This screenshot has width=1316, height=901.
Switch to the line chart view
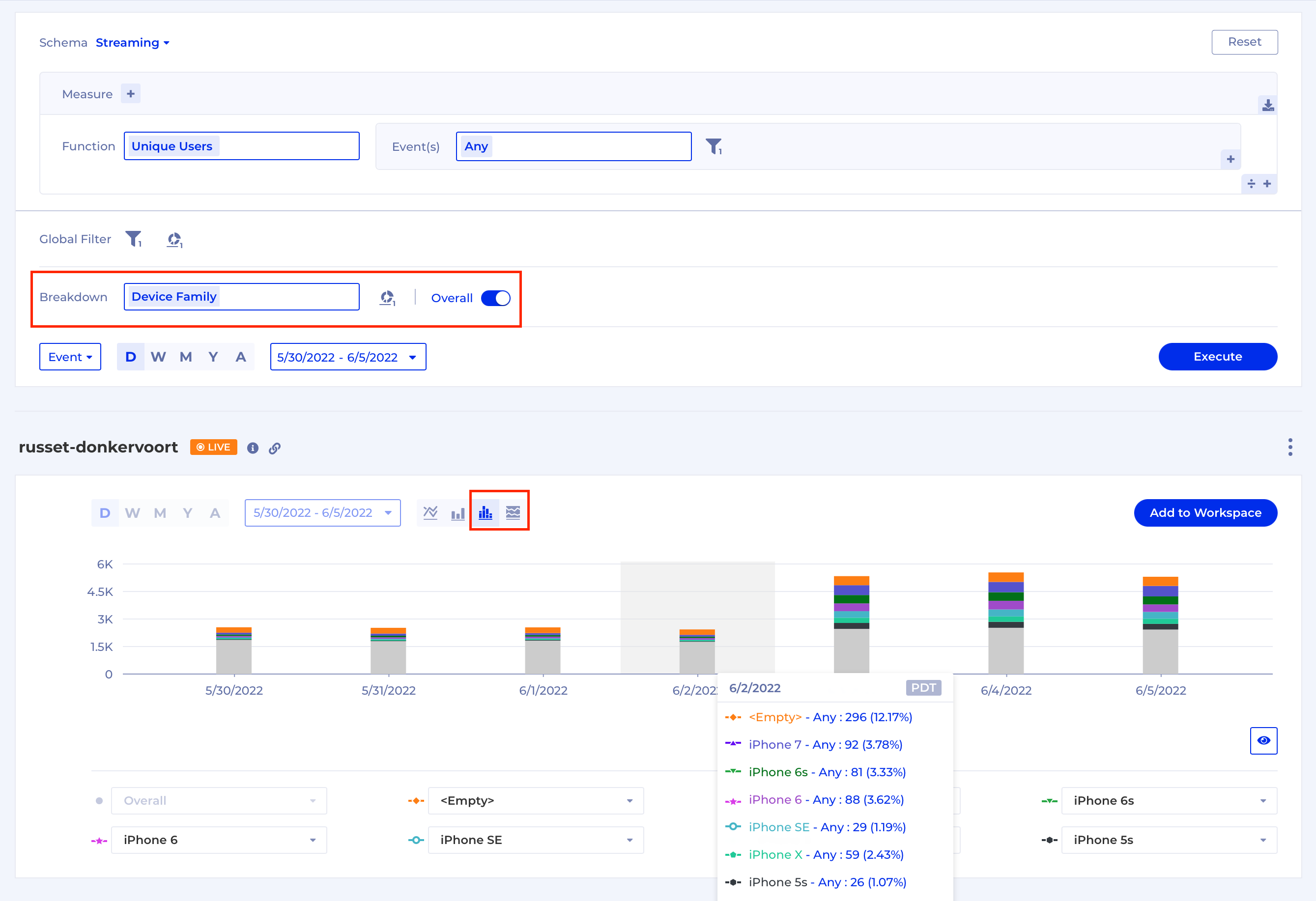[430, 513]
